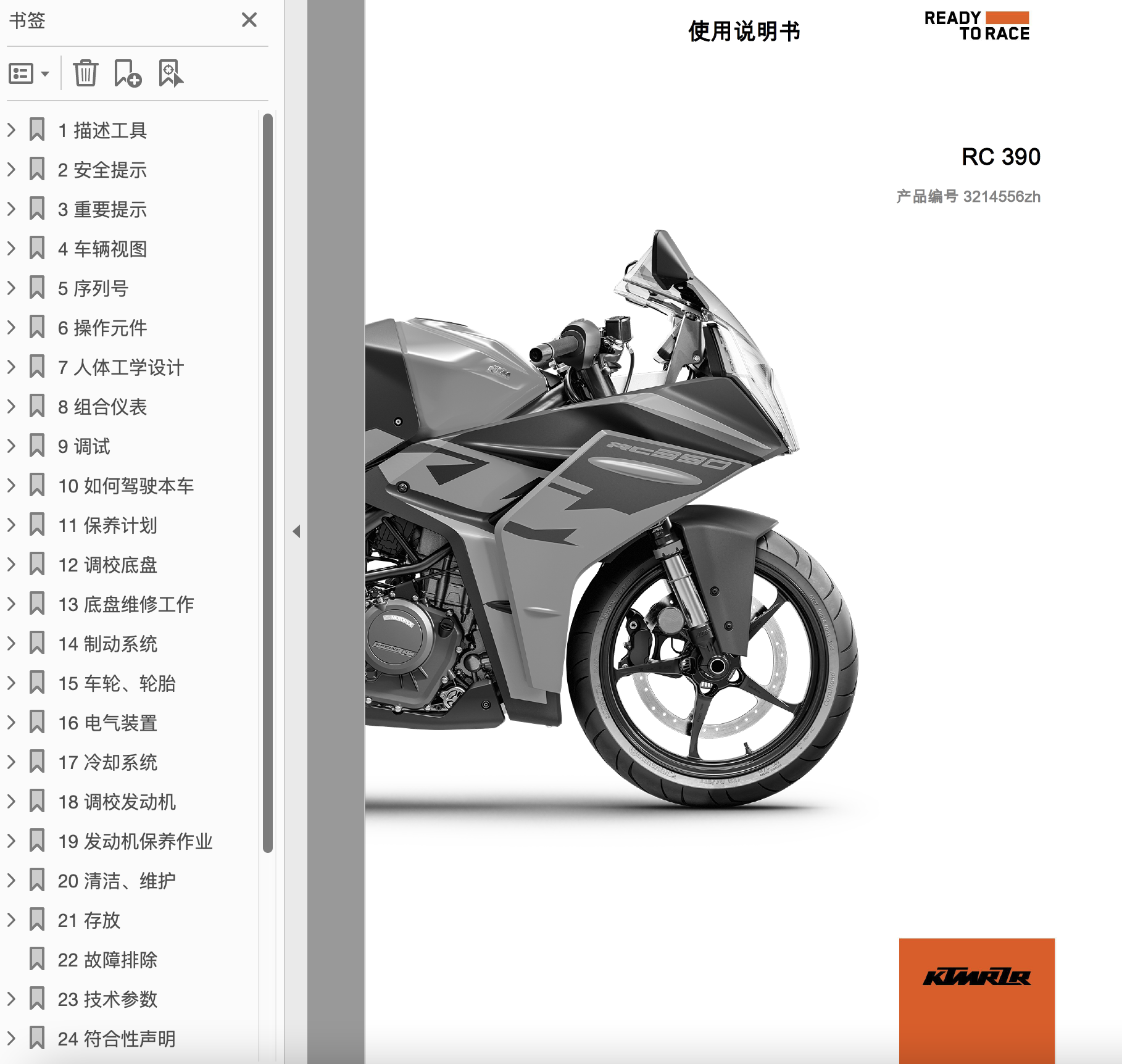
Task: Open the 17 冷却系统 bookmark
Action: pyautogui.click(x=108, y=762)
